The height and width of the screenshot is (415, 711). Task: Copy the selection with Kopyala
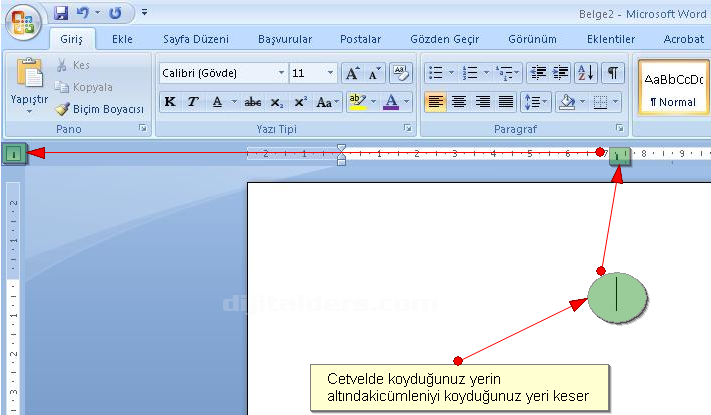83,87
